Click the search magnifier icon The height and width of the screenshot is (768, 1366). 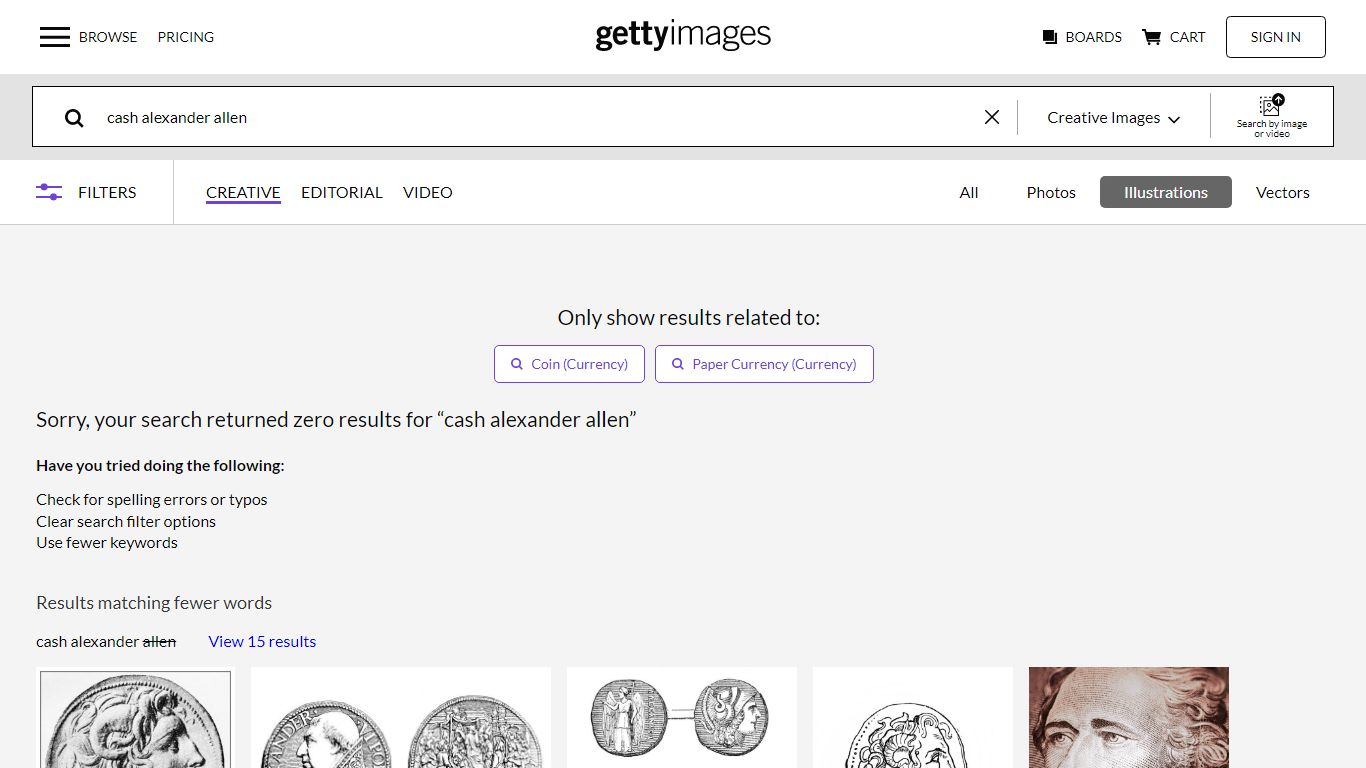(74, 118)
